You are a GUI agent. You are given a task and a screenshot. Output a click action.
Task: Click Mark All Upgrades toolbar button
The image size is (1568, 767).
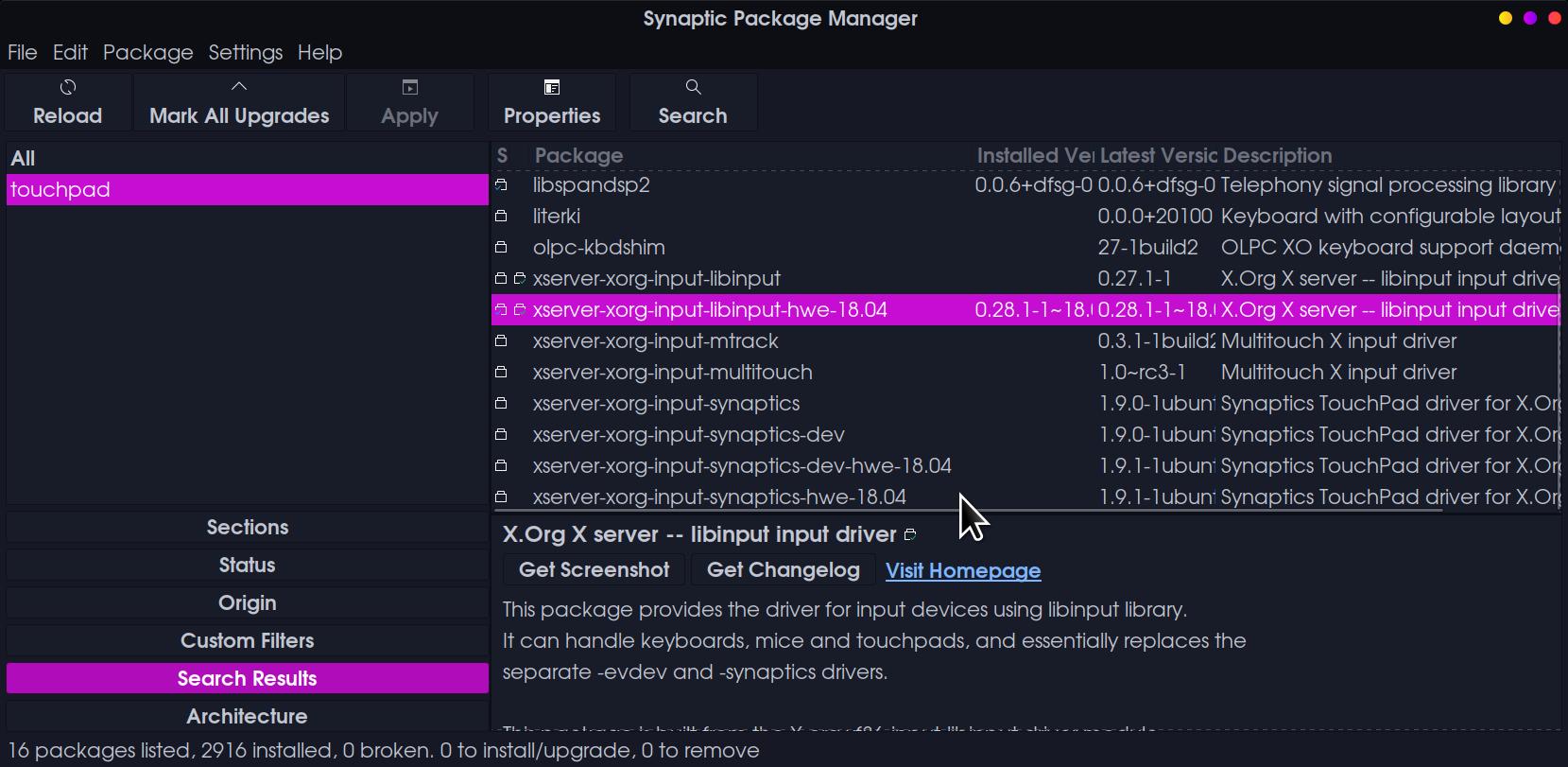click(239, 102)
